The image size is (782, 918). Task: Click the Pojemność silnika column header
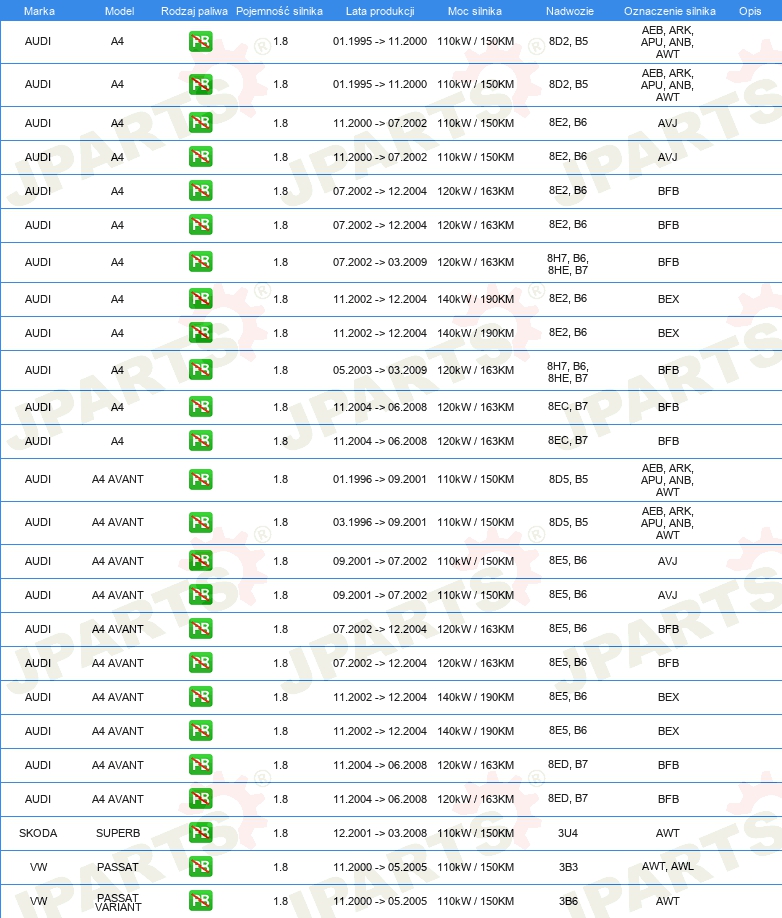click(279, 11)
